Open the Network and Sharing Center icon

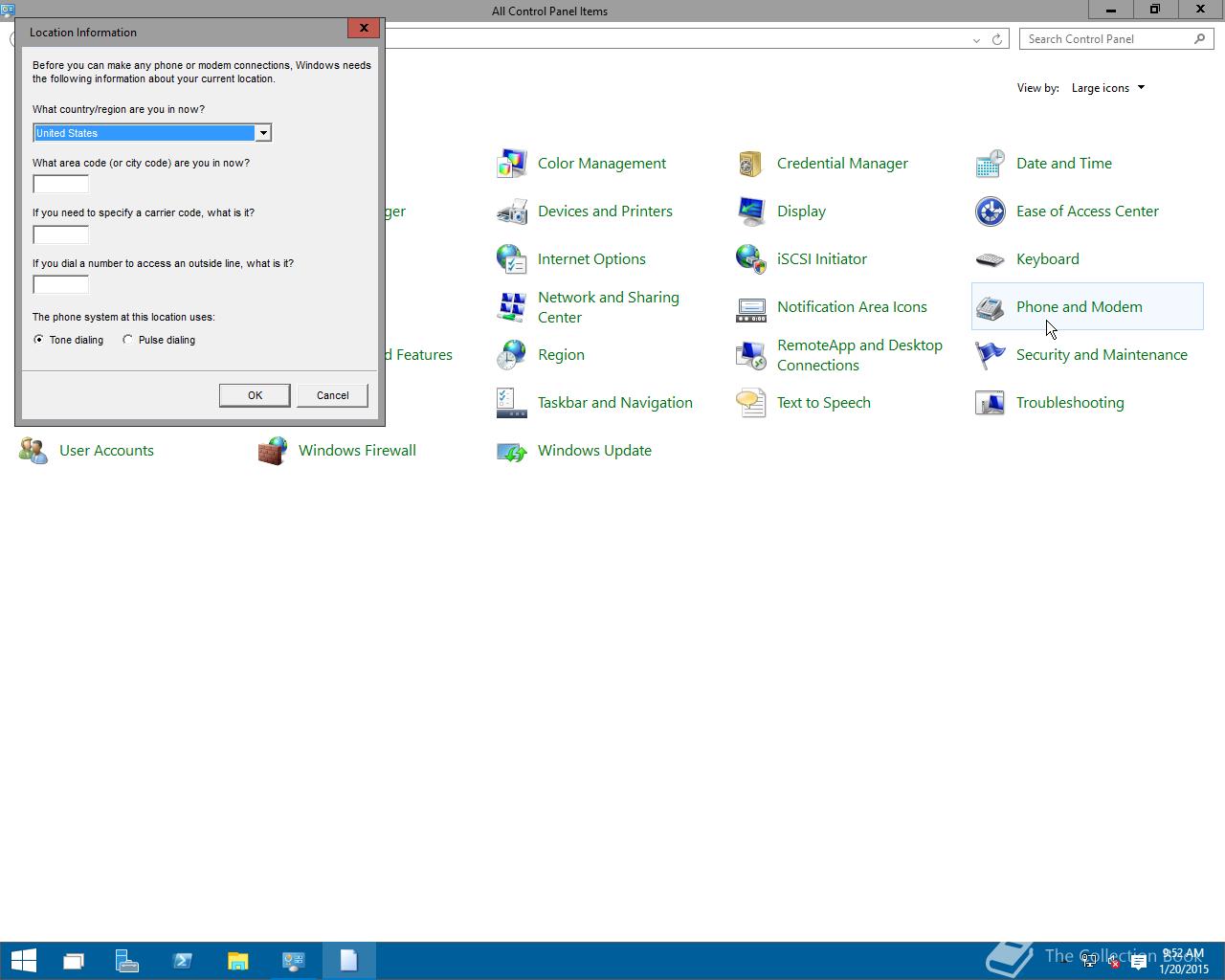(x=512, y=307)
